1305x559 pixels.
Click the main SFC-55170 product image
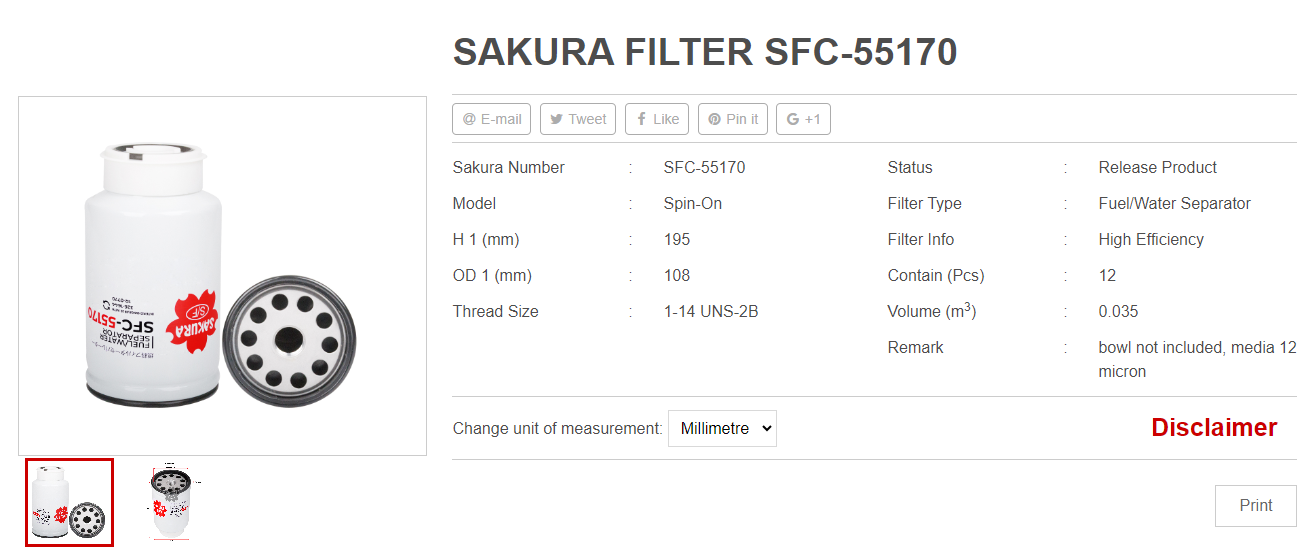click(222, 276)
